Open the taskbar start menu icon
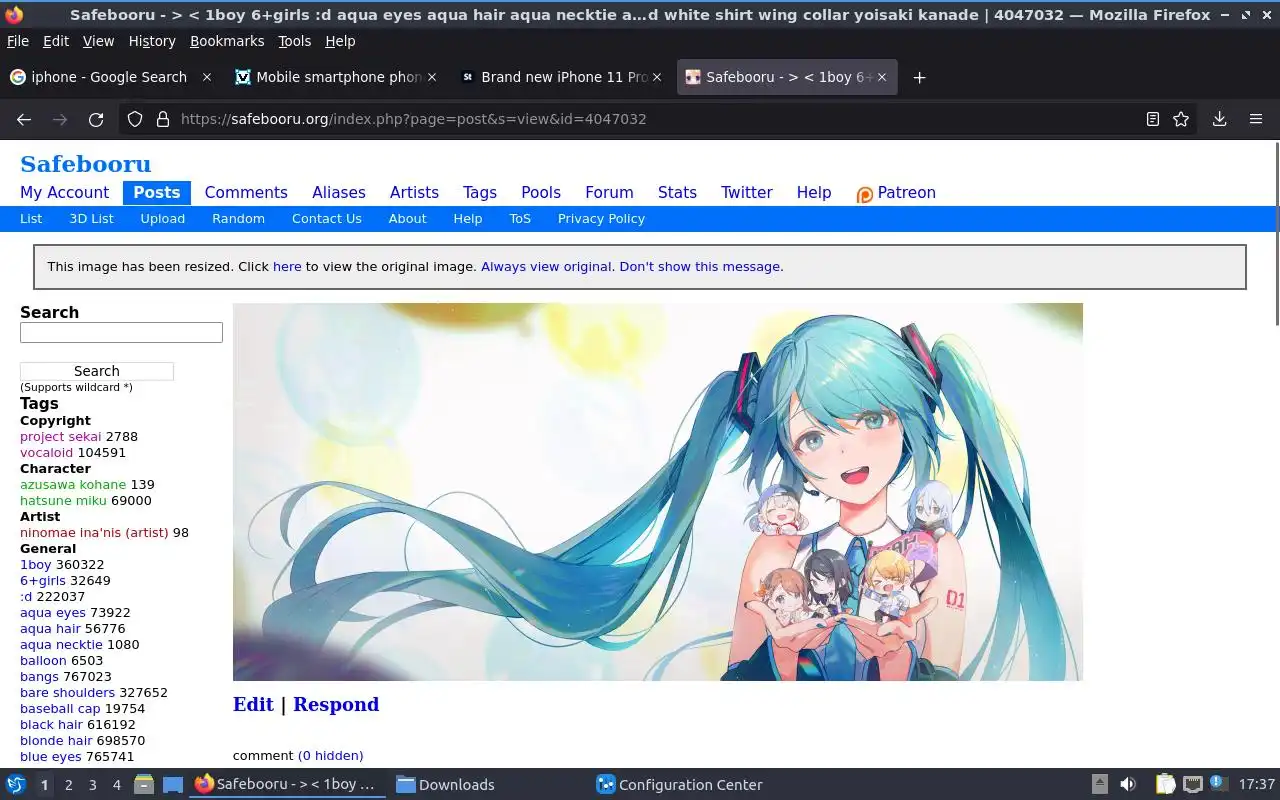This screenshot has height=800, width=1280. pos(16,785)
